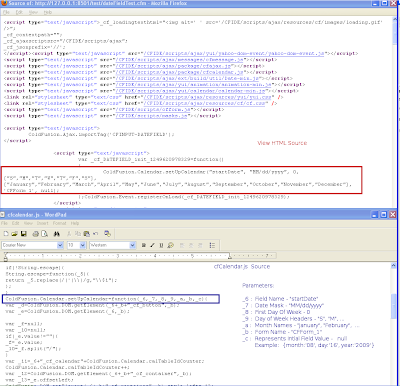The image size is (400, 386).
Task: Open WordPad Format menu
Action: point(59,223)
